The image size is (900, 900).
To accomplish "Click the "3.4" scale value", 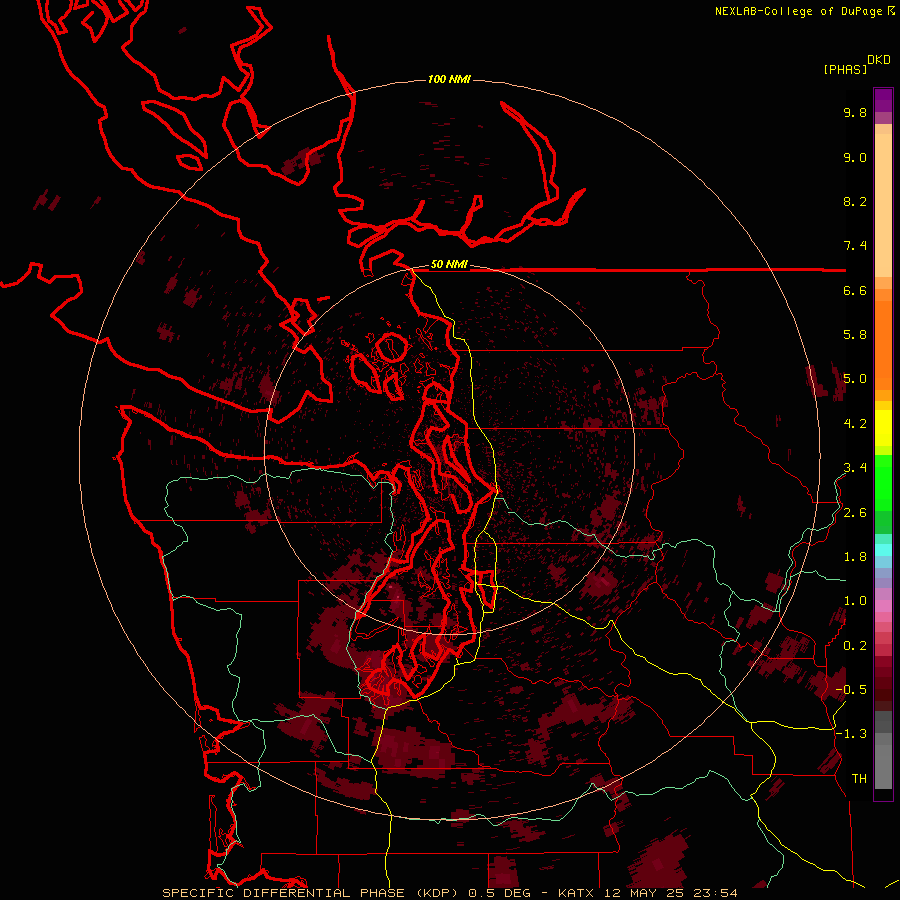I will pyautogui.click(x=855, y=467).
